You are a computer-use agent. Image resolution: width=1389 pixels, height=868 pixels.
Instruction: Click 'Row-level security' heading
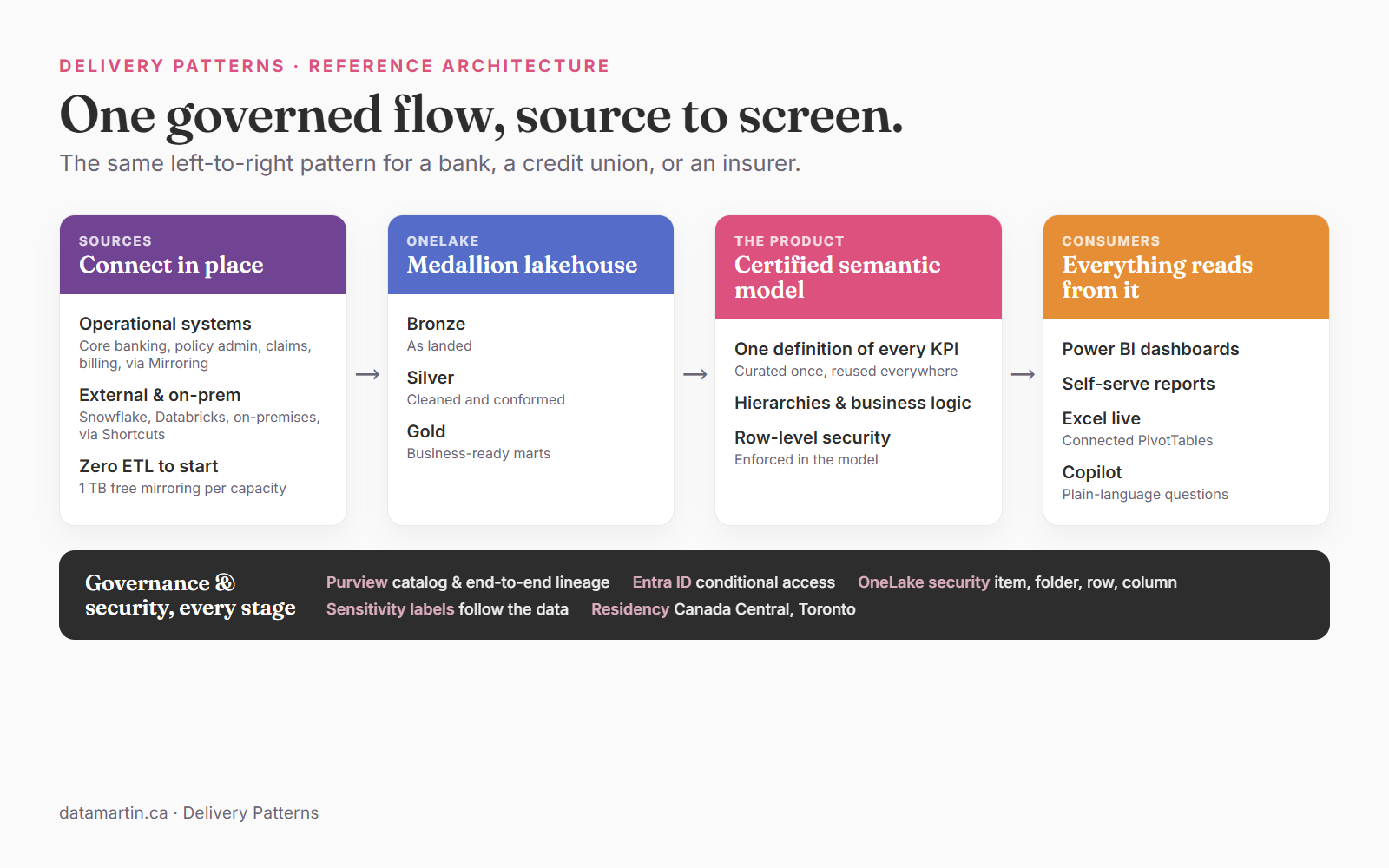pos(813,437)
